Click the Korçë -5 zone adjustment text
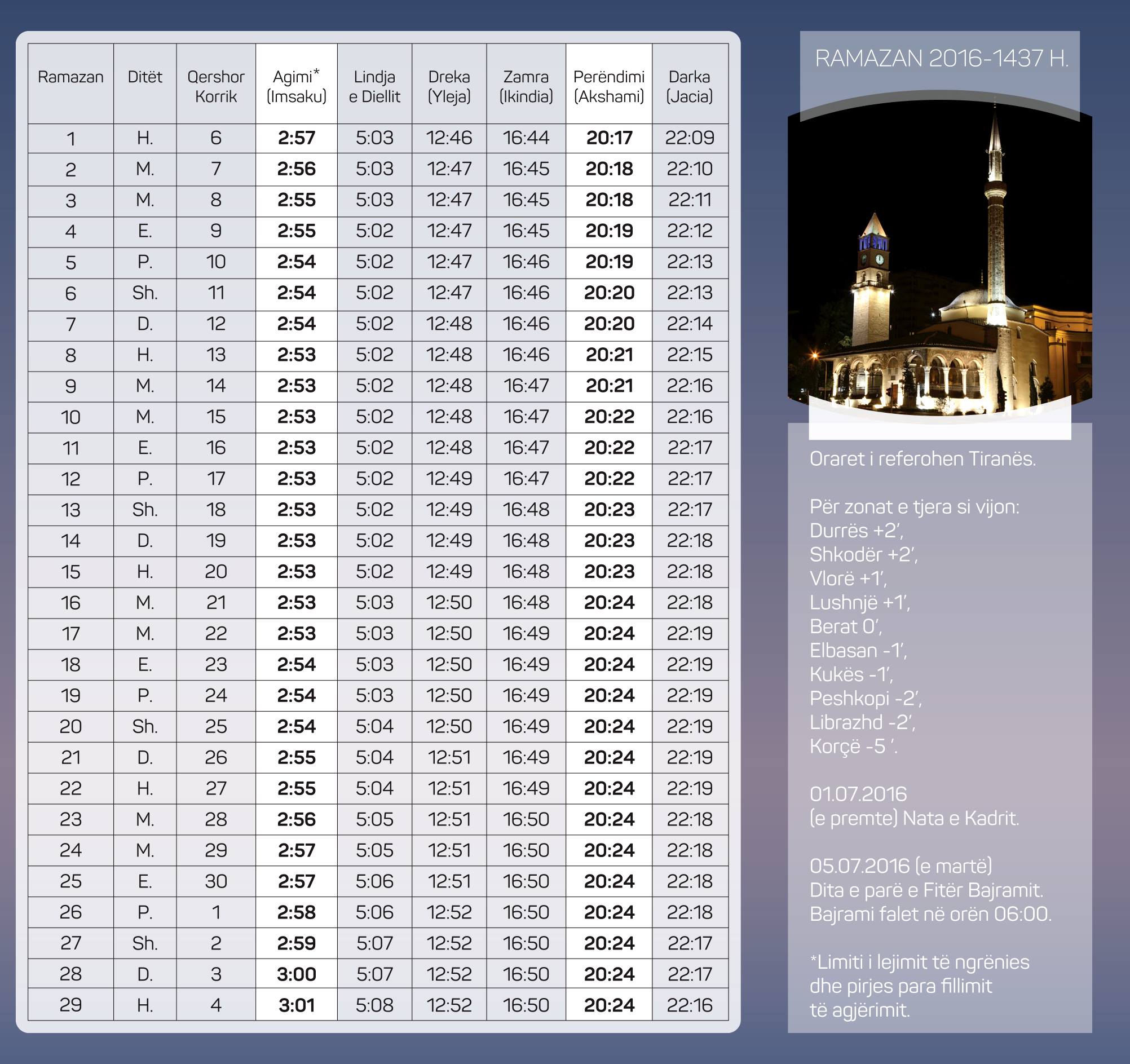Viewport: 1130px width, 1064px height. pyautogui.click(x=853, y=747)
